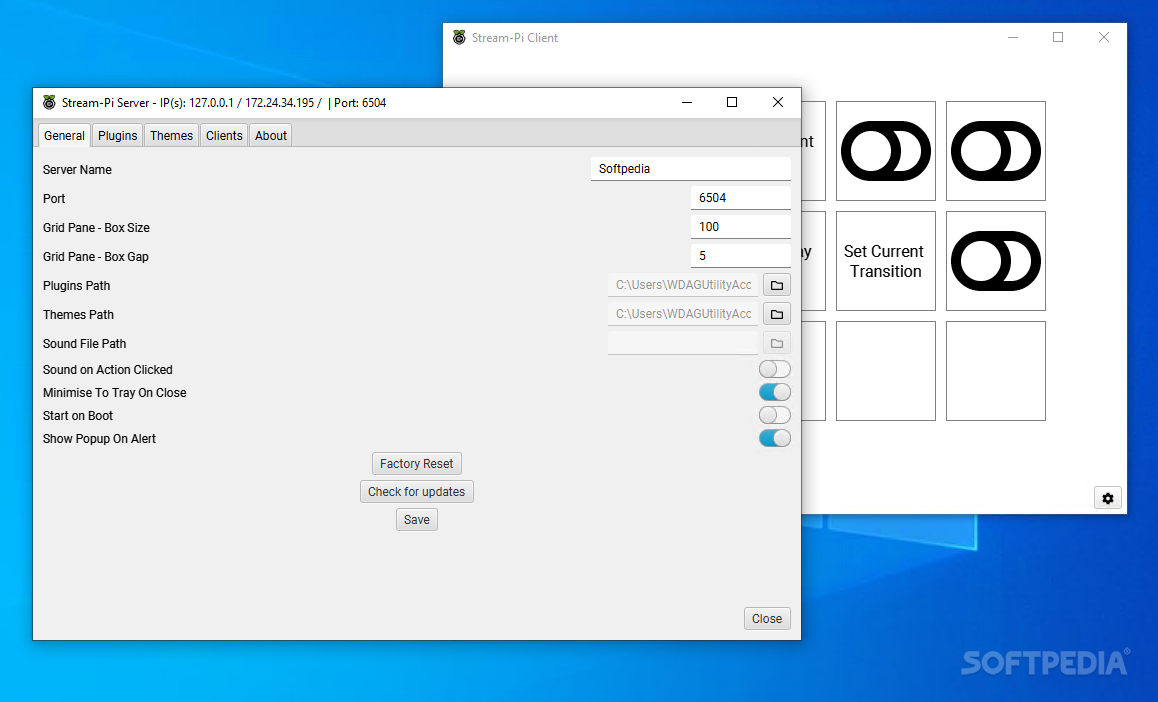
Task: Click Check for updates button
Action: pyautogui.click(x=417, y=492)
